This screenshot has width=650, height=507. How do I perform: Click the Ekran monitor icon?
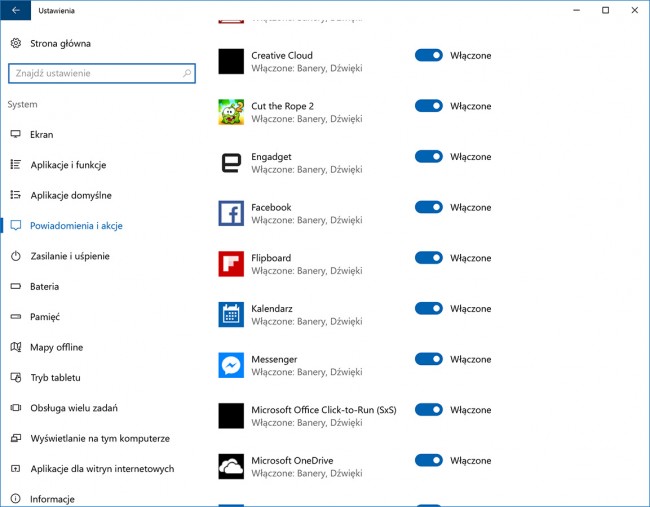click(x=16, y=134)
